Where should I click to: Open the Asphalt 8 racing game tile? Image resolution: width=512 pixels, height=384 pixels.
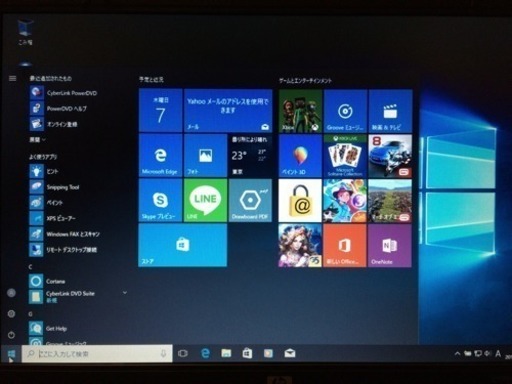(x=390, y=156)
